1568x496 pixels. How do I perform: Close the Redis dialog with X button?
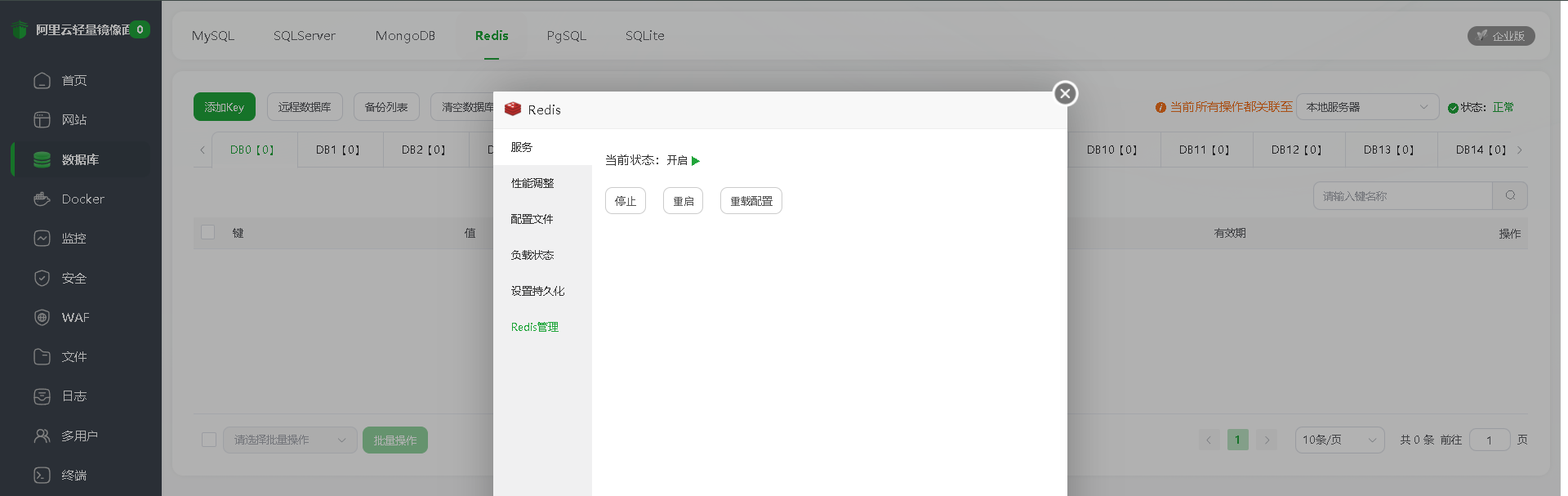tap(1065, 93)
